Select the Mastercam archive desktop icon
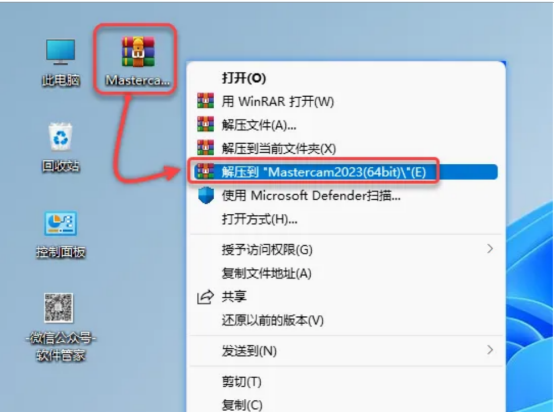The height and width of the screenshot is (412, 554). 138,61
